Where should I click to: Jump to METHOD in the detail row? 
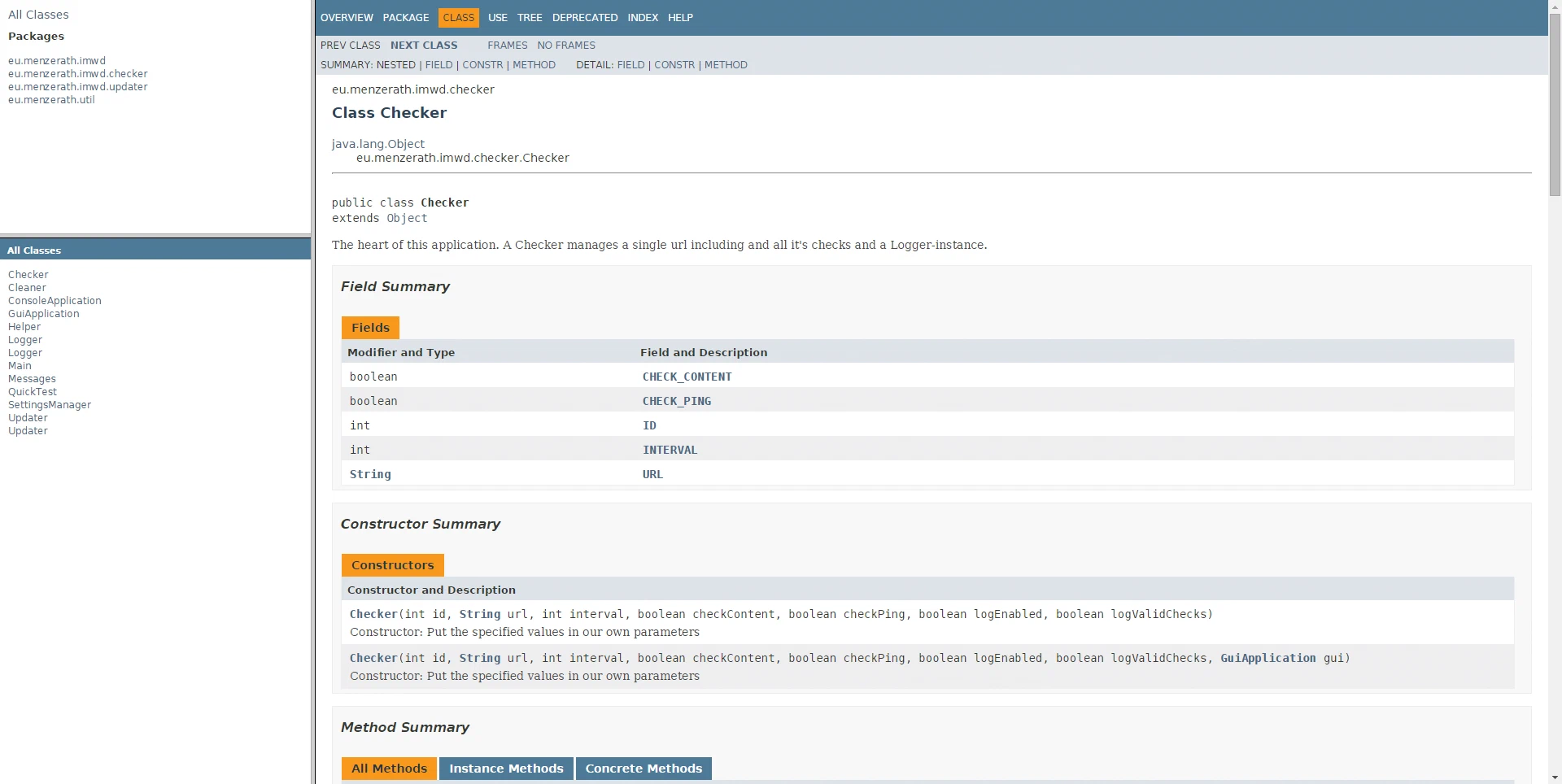tap(726, 65)
